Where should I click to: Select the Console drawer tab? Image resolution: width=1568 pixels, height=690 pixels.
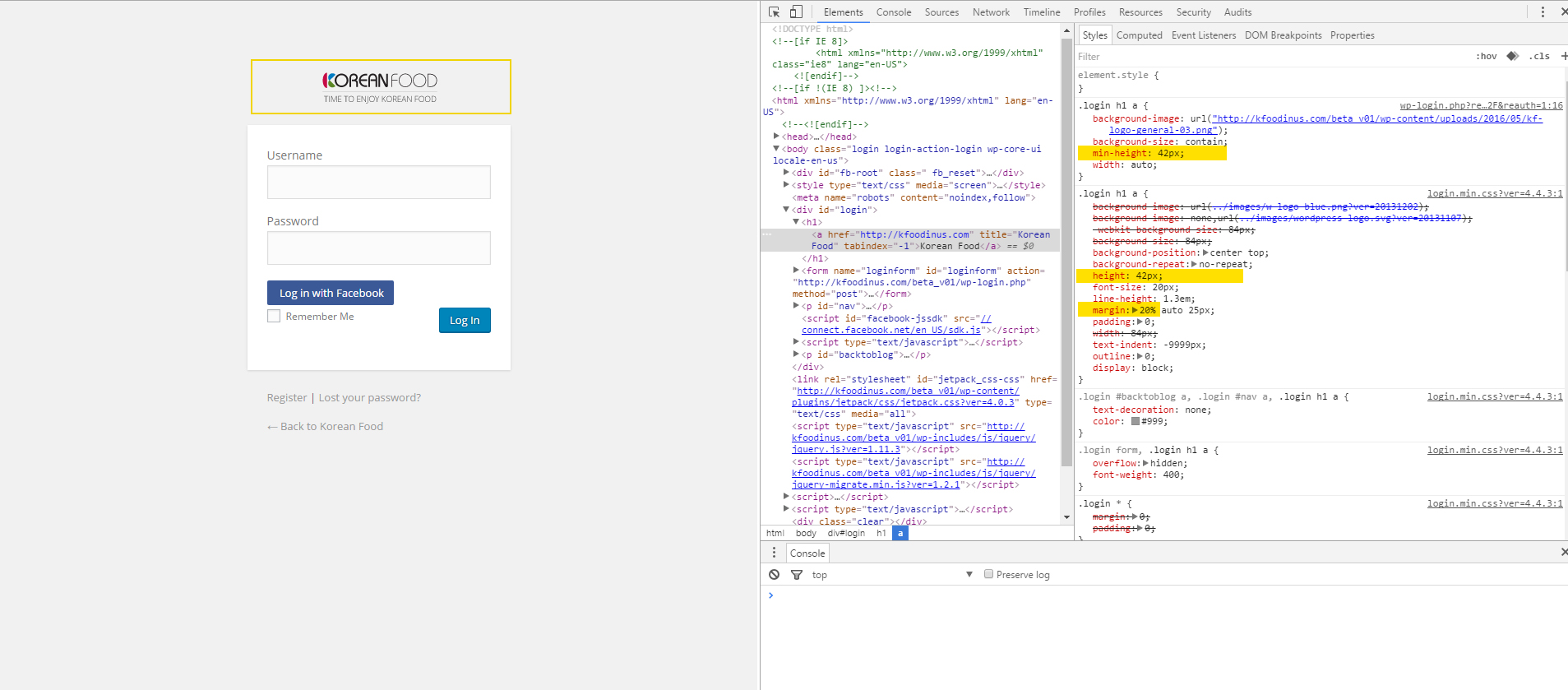[x=807, y=553]
